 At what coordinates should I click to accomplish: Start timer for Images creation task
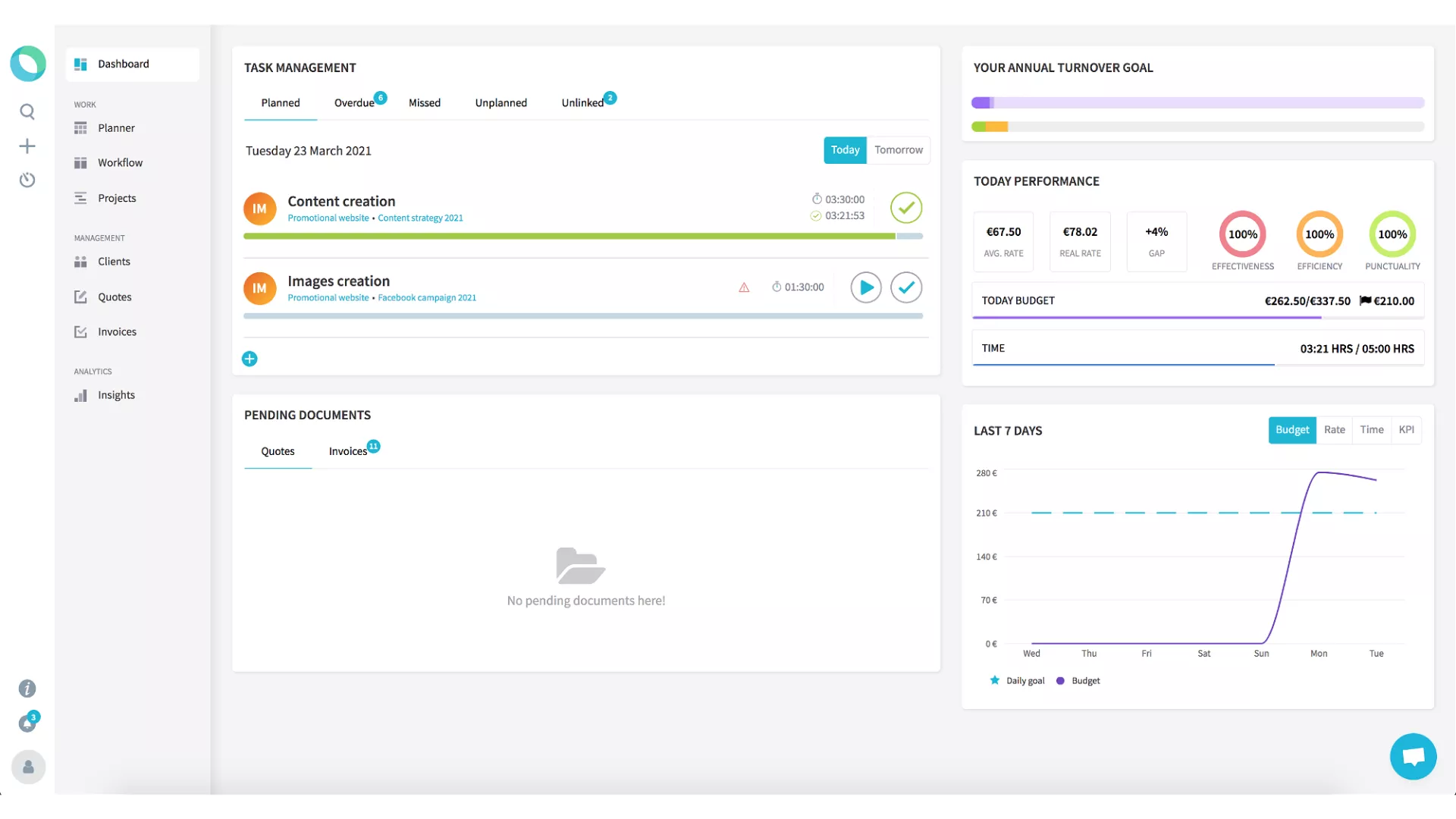[x=865, y=287]
